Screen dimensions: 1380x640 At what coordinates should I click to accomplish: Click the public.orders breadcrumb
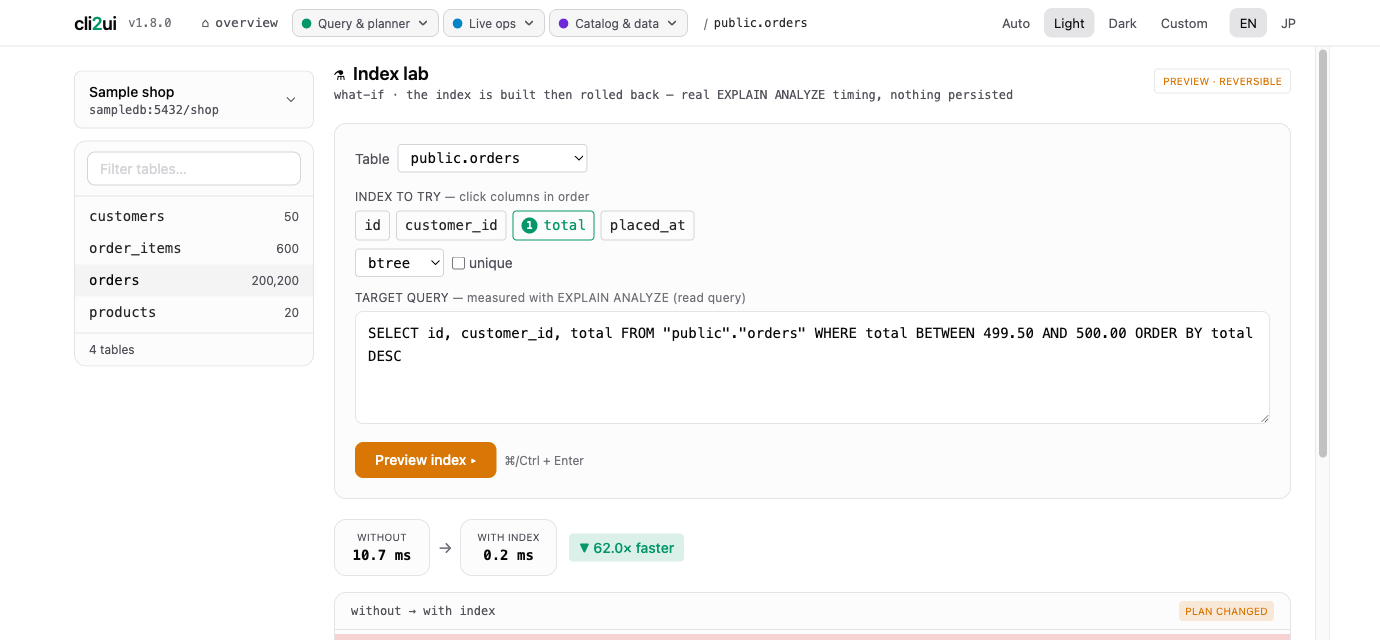(760, 23)
